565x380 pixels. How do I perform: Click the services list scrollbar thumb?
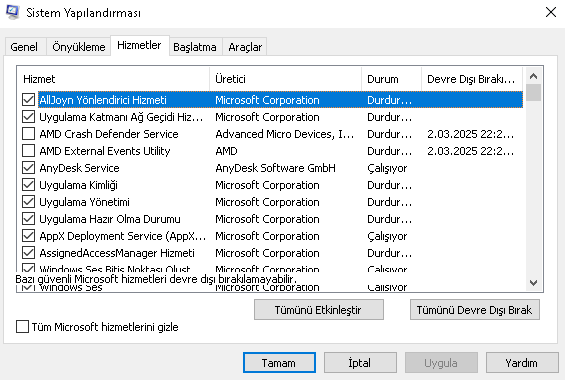point(534,93)
